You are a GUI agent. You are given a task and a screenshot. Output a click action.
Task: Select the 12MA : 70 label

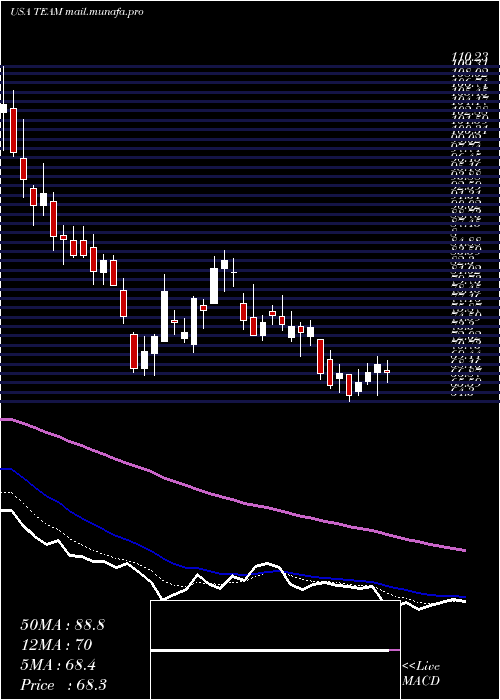pos(56,645)
